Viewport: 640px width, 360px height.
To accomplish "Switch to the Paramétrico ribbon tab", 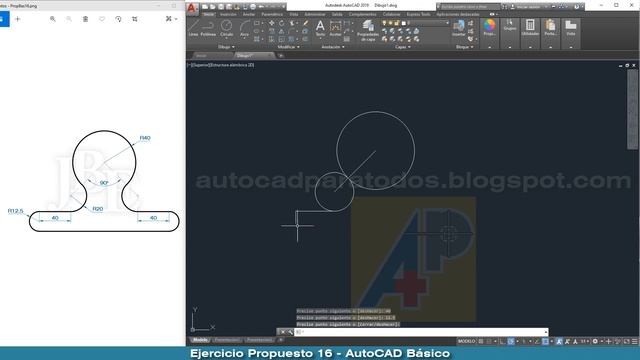I will pos(272,14).
